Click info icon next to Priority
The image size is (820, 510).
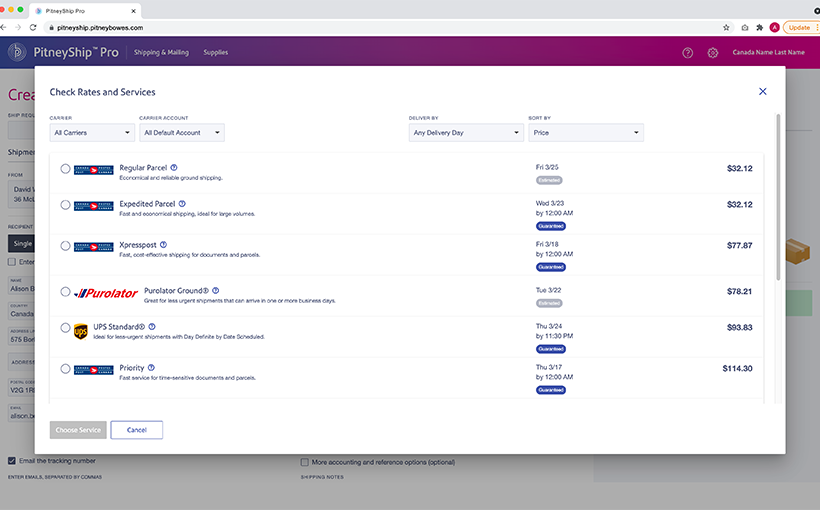[x=151, y=367]
